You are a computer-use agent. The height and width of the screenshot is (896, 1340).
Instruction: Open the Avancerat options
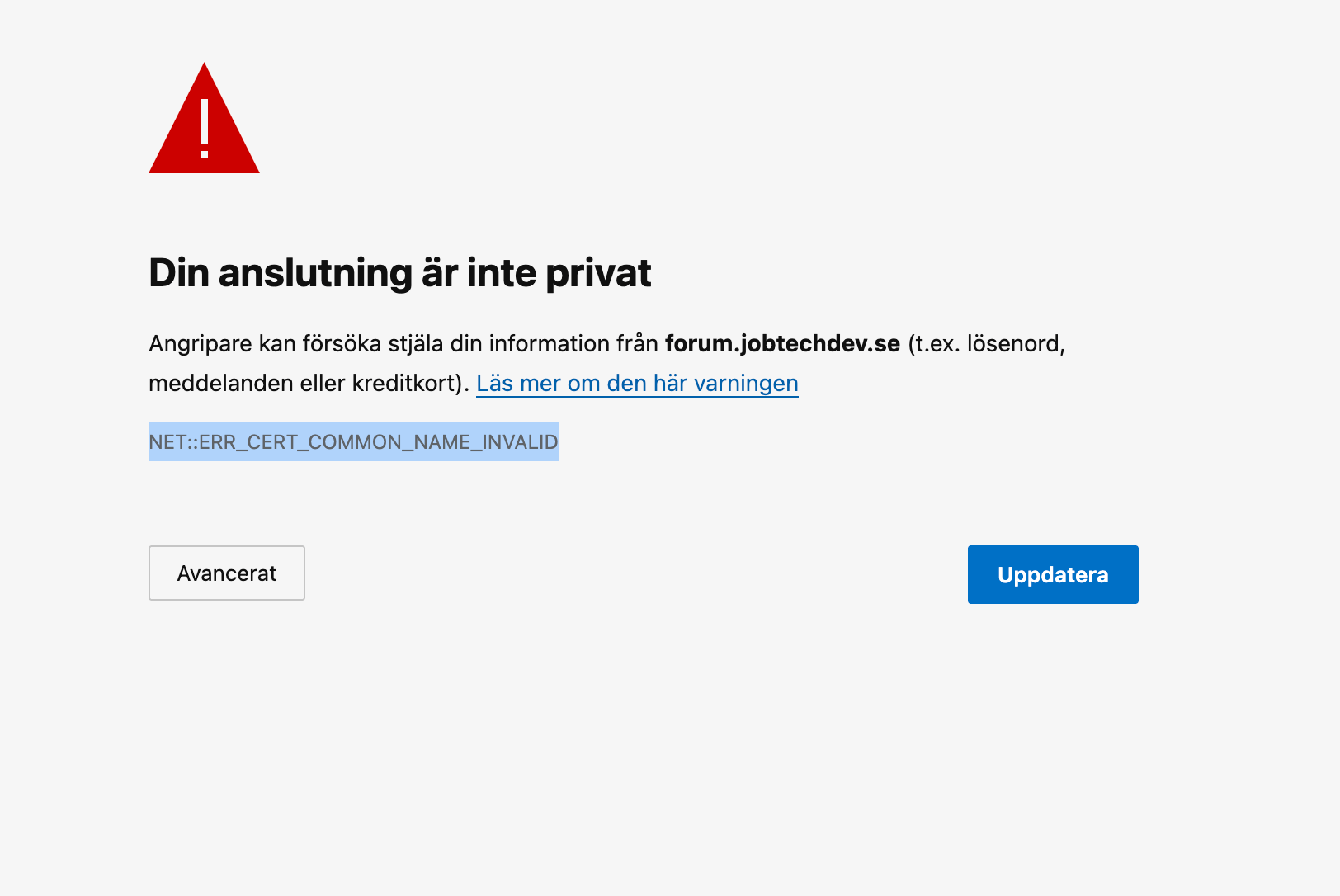[227, 573]
